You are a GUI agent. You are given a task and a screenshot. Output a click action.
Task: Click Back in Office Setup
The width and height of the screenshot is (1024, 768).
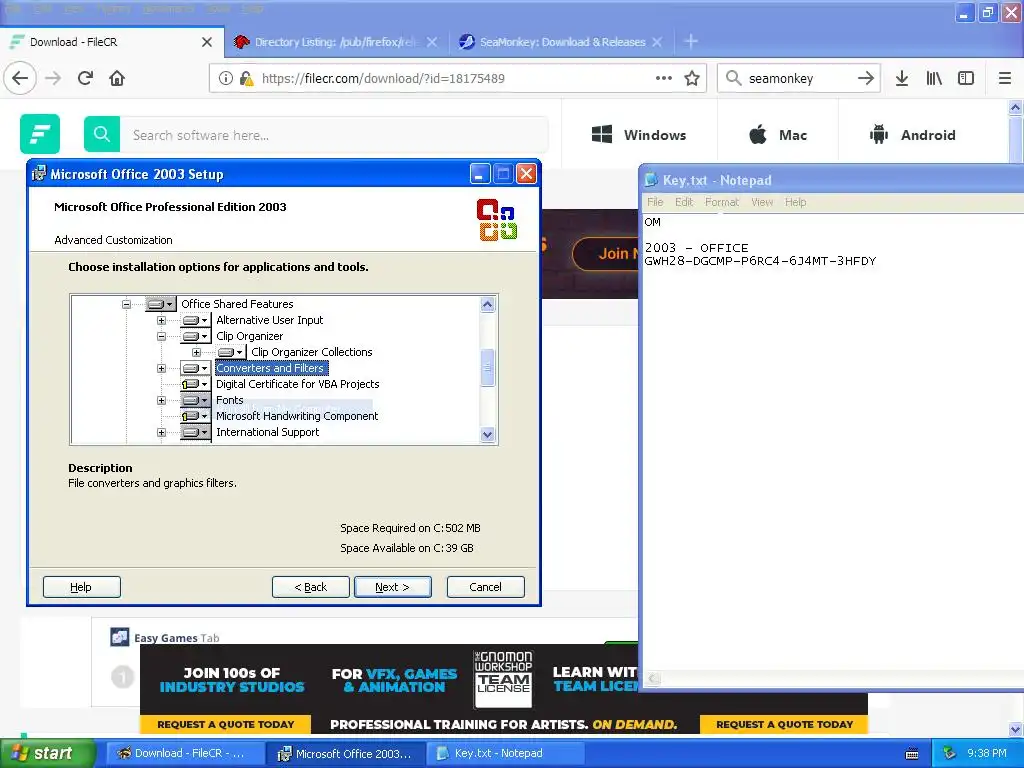coord(311,587)
